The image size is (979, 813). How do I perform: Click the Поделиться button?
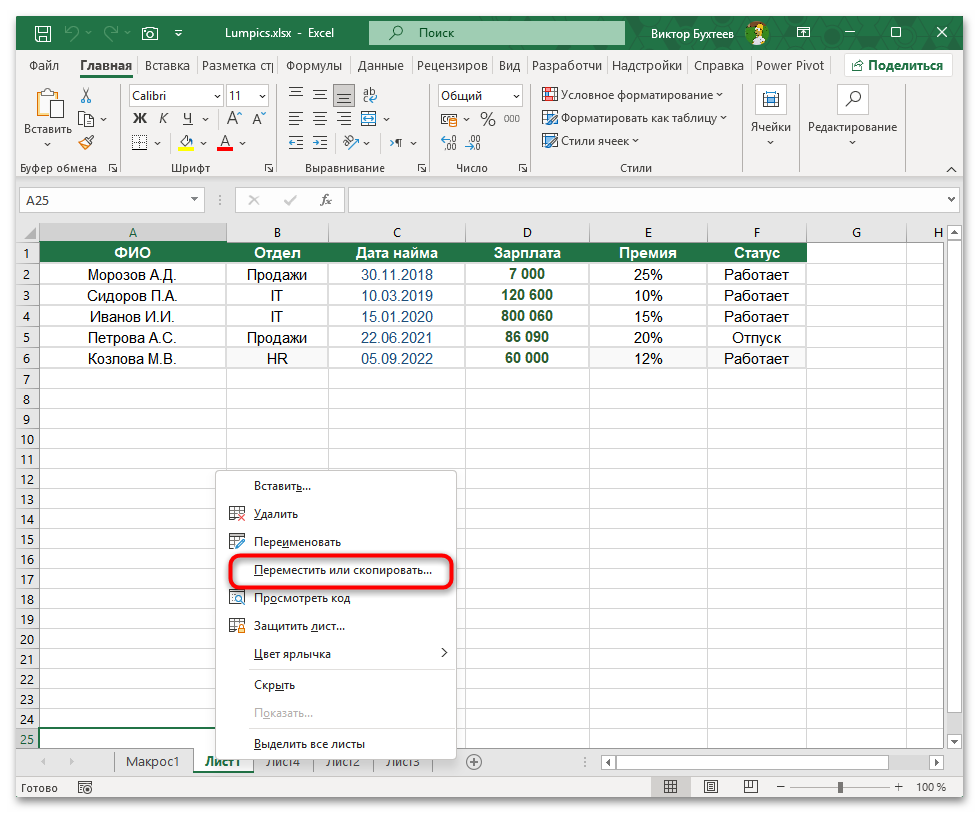[x=897, y=64]
